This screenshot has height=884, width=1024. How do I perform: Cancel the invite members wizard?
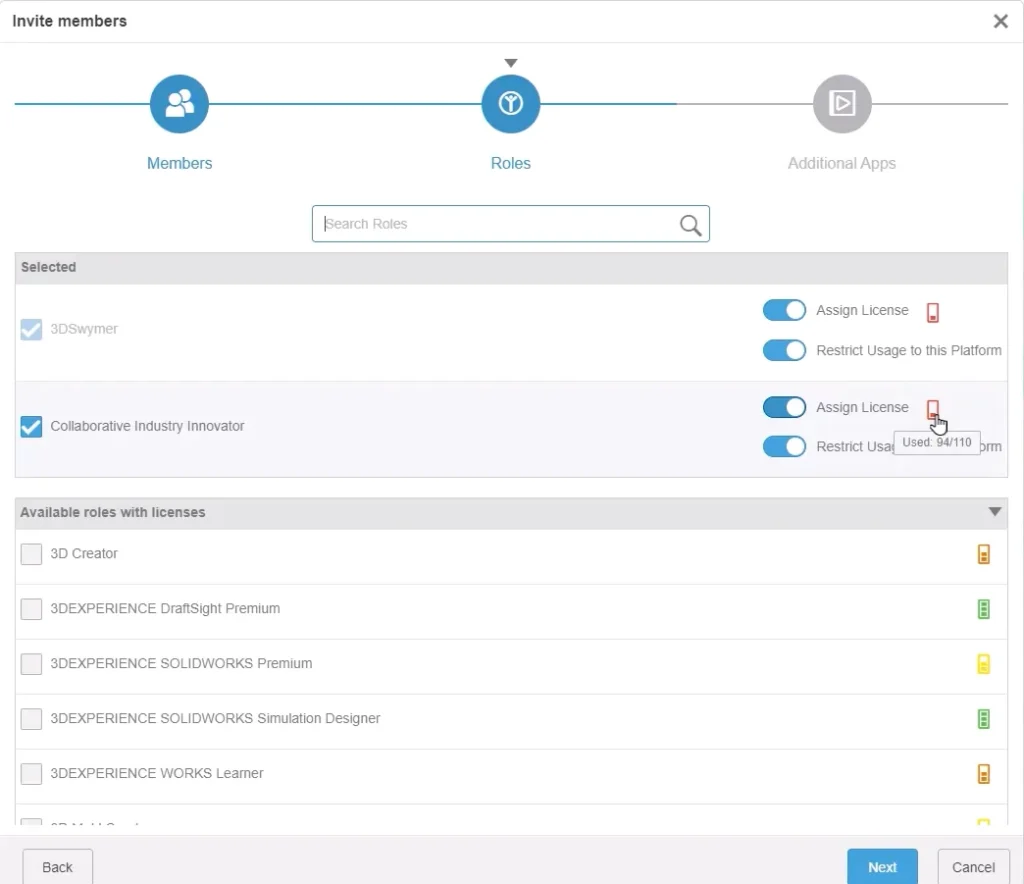click(973, 866)
